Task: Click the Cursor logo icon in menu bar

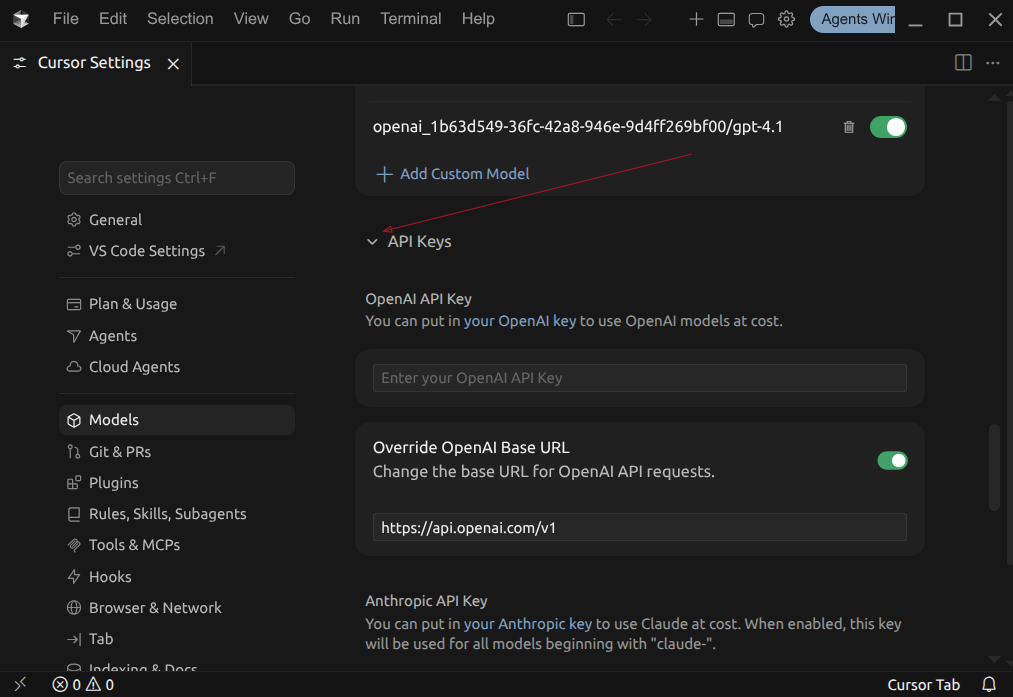Action: 21,19
